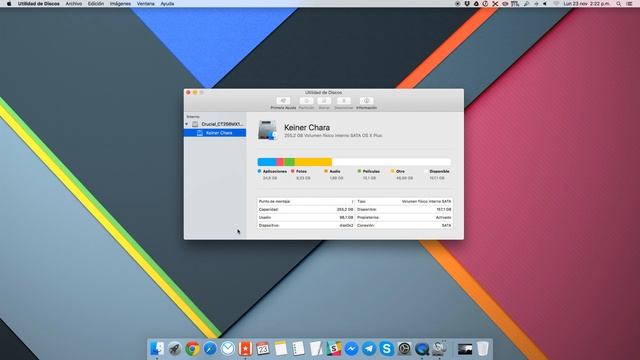Click the large volume disk icon
Screen dimensions: 640x360
pos(267,131)
